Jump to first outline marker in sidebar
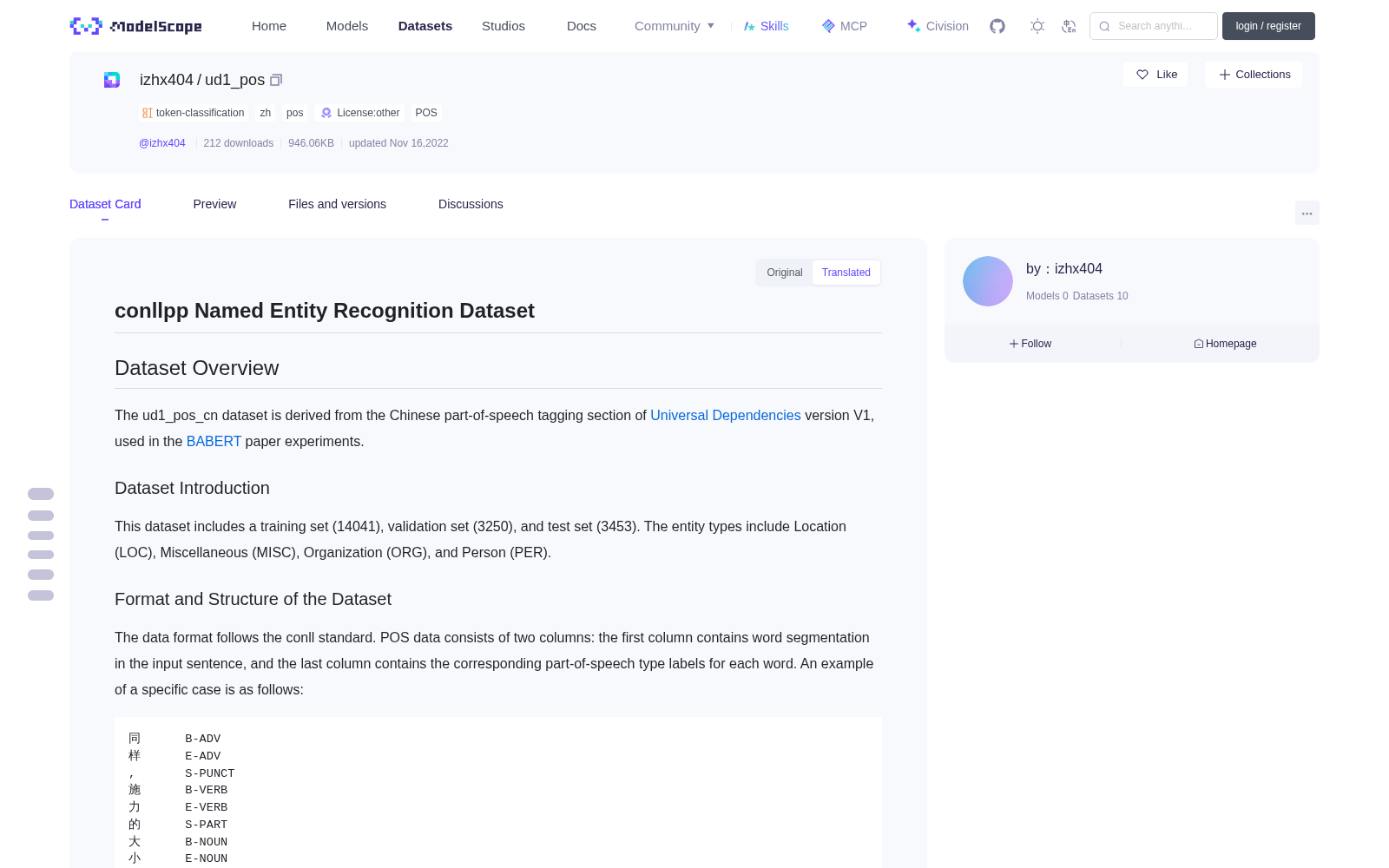 pos(41,494)
